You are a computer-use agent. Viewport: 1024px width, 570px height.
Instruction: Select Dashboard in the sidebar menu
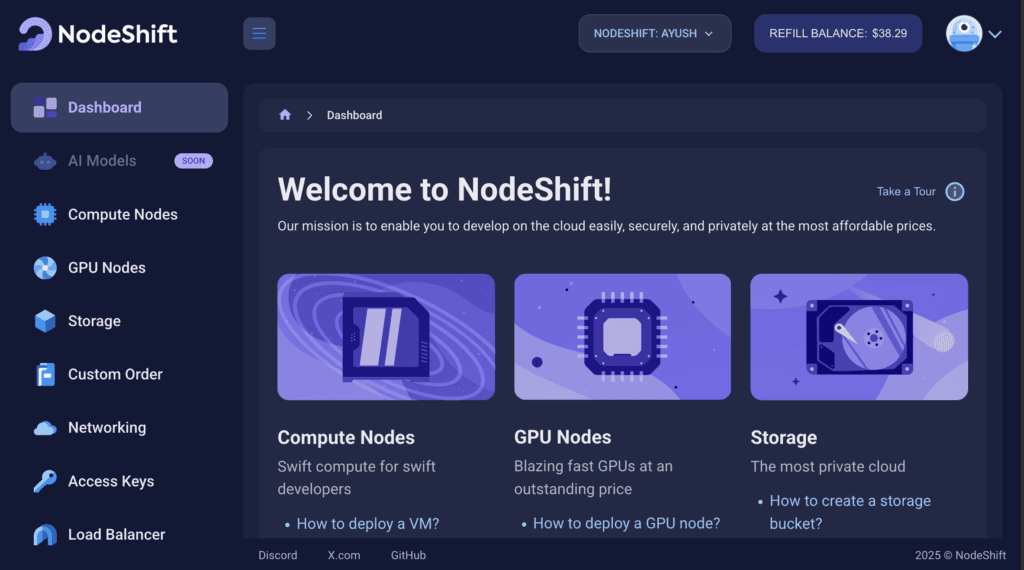120,108
